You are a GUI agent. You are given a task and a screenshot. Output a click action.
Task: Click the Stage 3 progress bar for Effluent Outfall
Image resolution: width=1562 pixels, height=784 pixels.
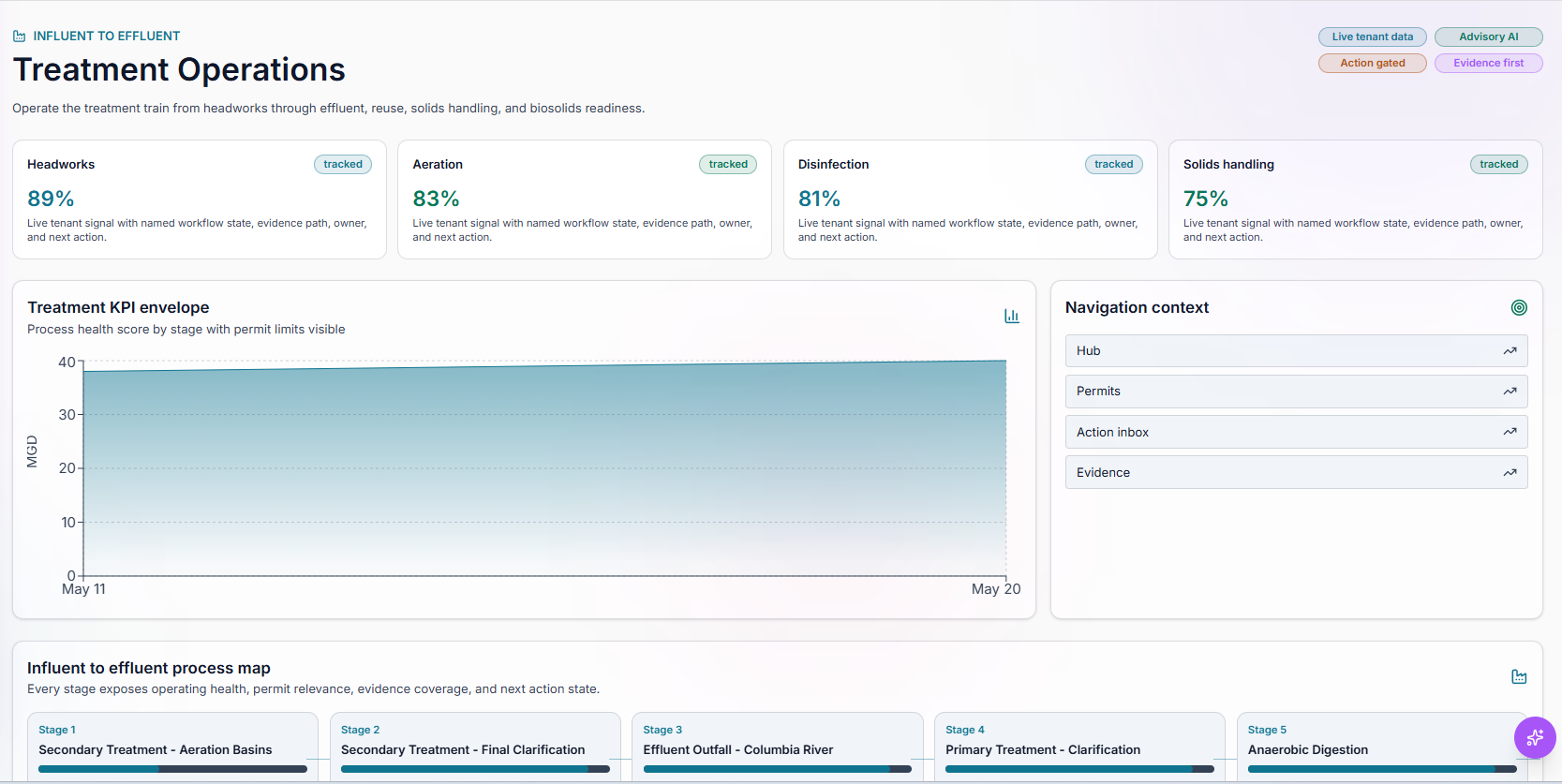tap(778, 769)
